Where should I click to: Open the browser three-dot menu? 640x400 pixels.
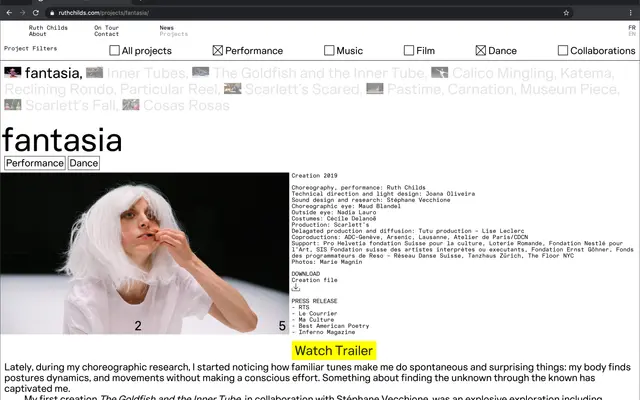(631, 13)
